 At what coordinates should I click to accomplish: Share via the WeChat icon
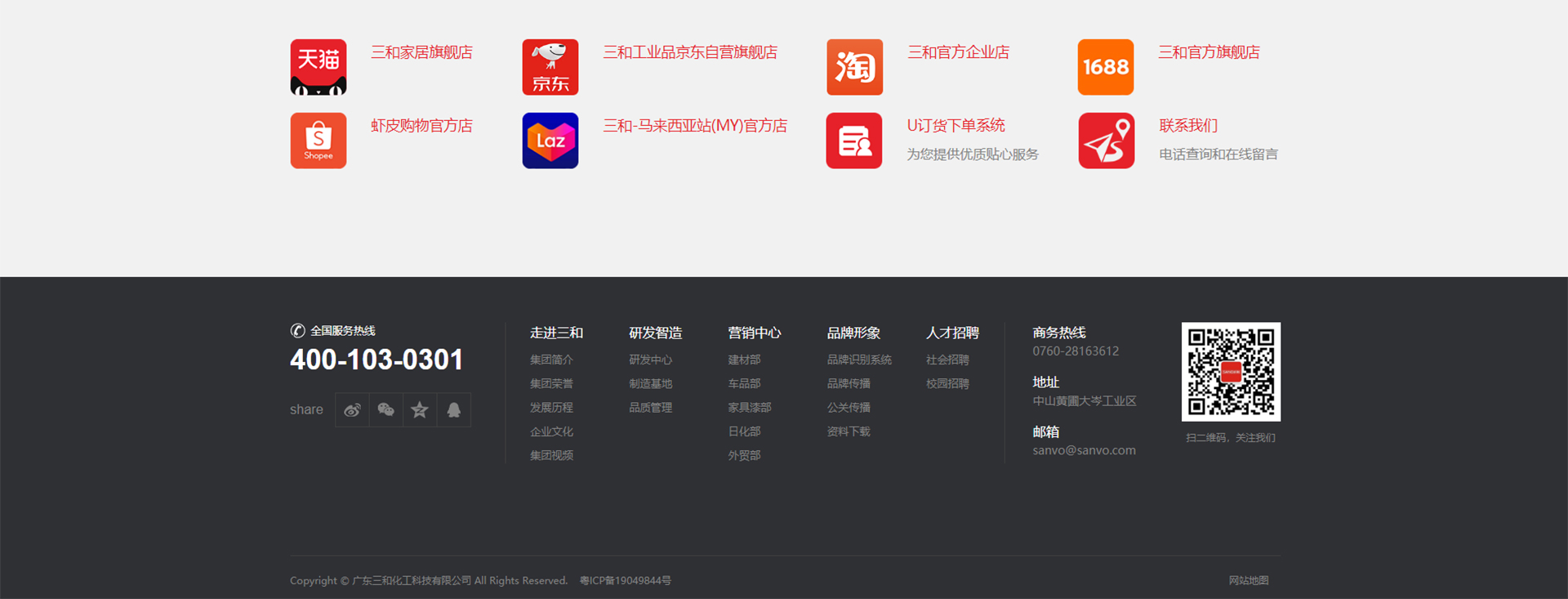386,410
